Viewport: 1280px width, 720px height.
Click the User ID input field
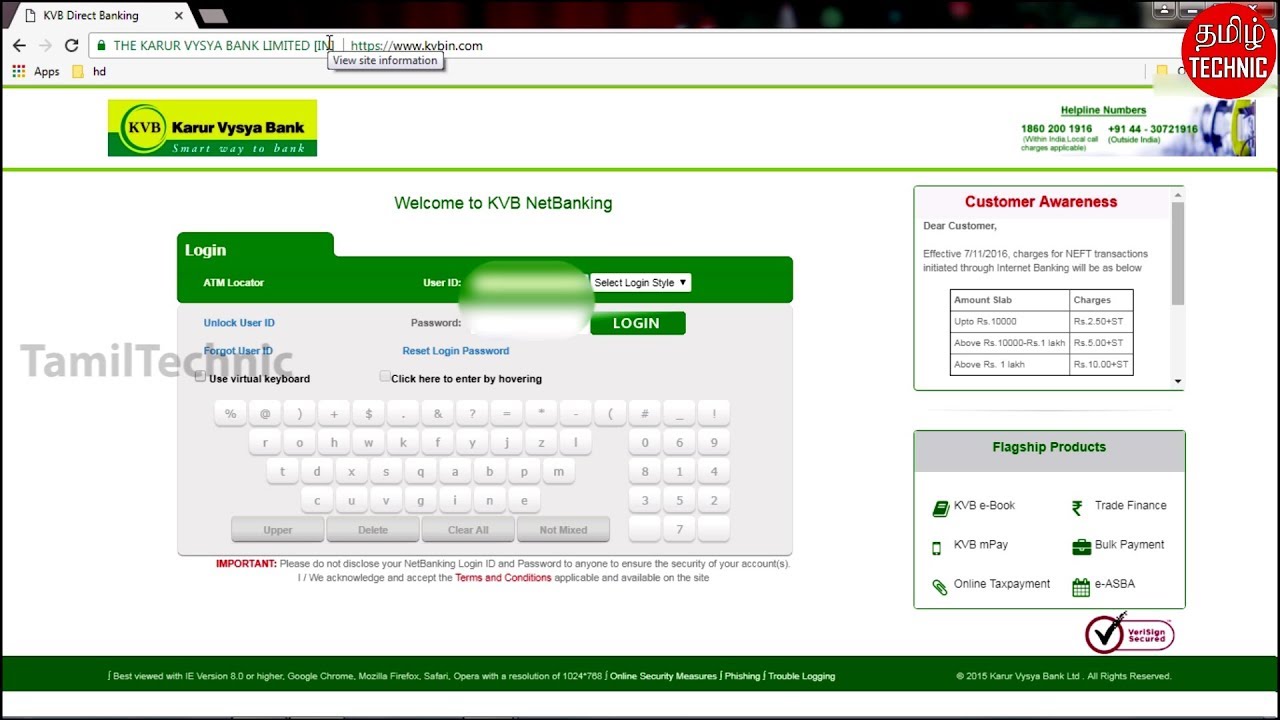527,283
